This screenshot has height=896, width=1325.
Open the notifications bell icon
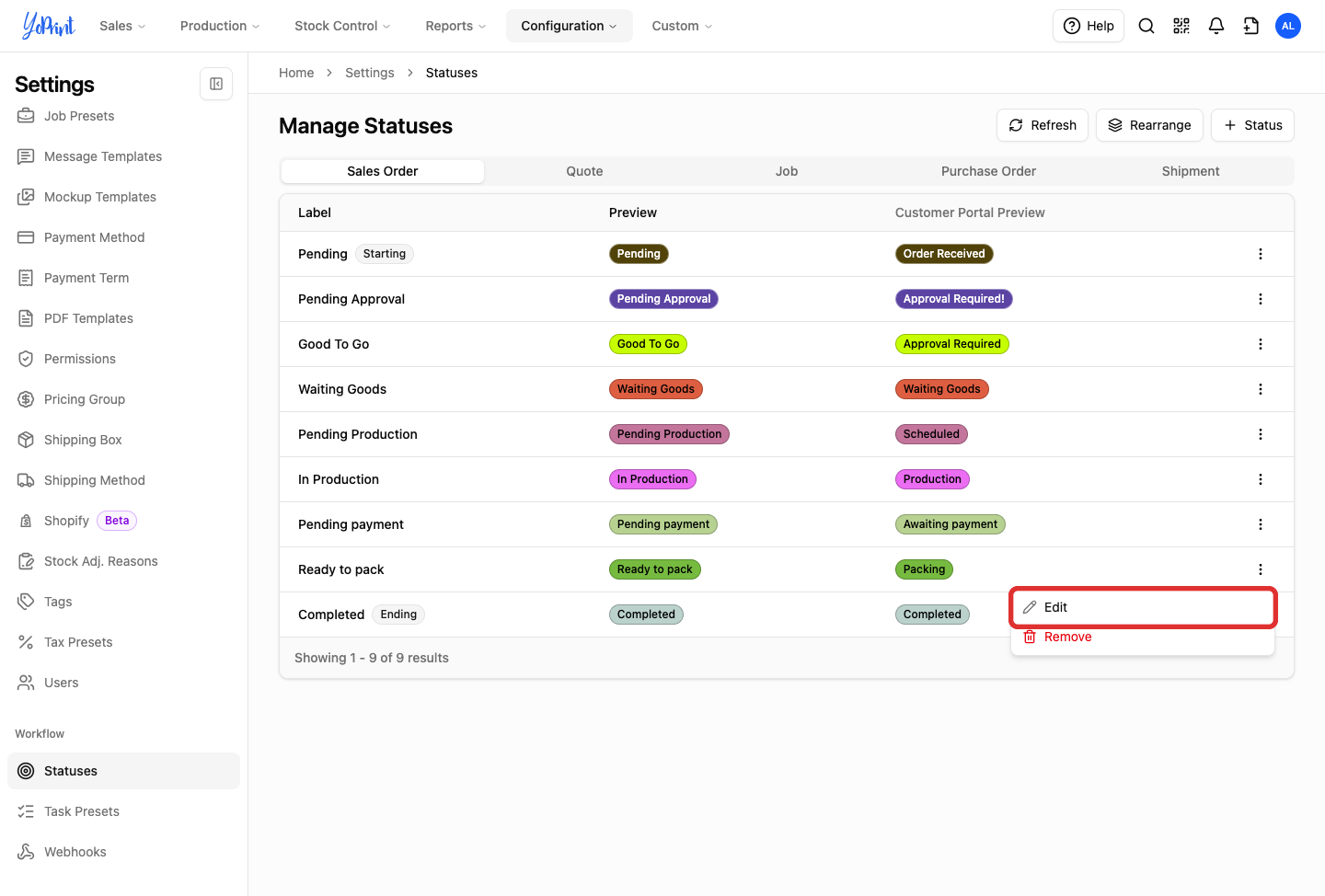(x=1216, y=26)
